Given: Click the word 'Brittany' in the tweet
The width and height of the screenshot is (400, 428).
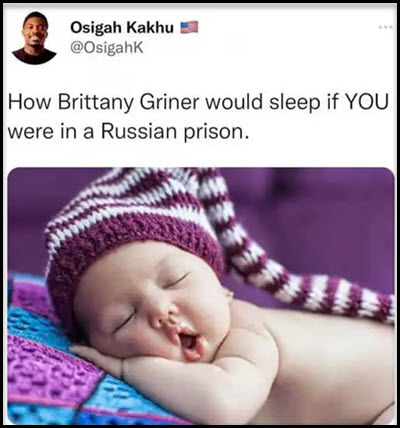Looking at the screenshot, I should click(x=95, y=103).
